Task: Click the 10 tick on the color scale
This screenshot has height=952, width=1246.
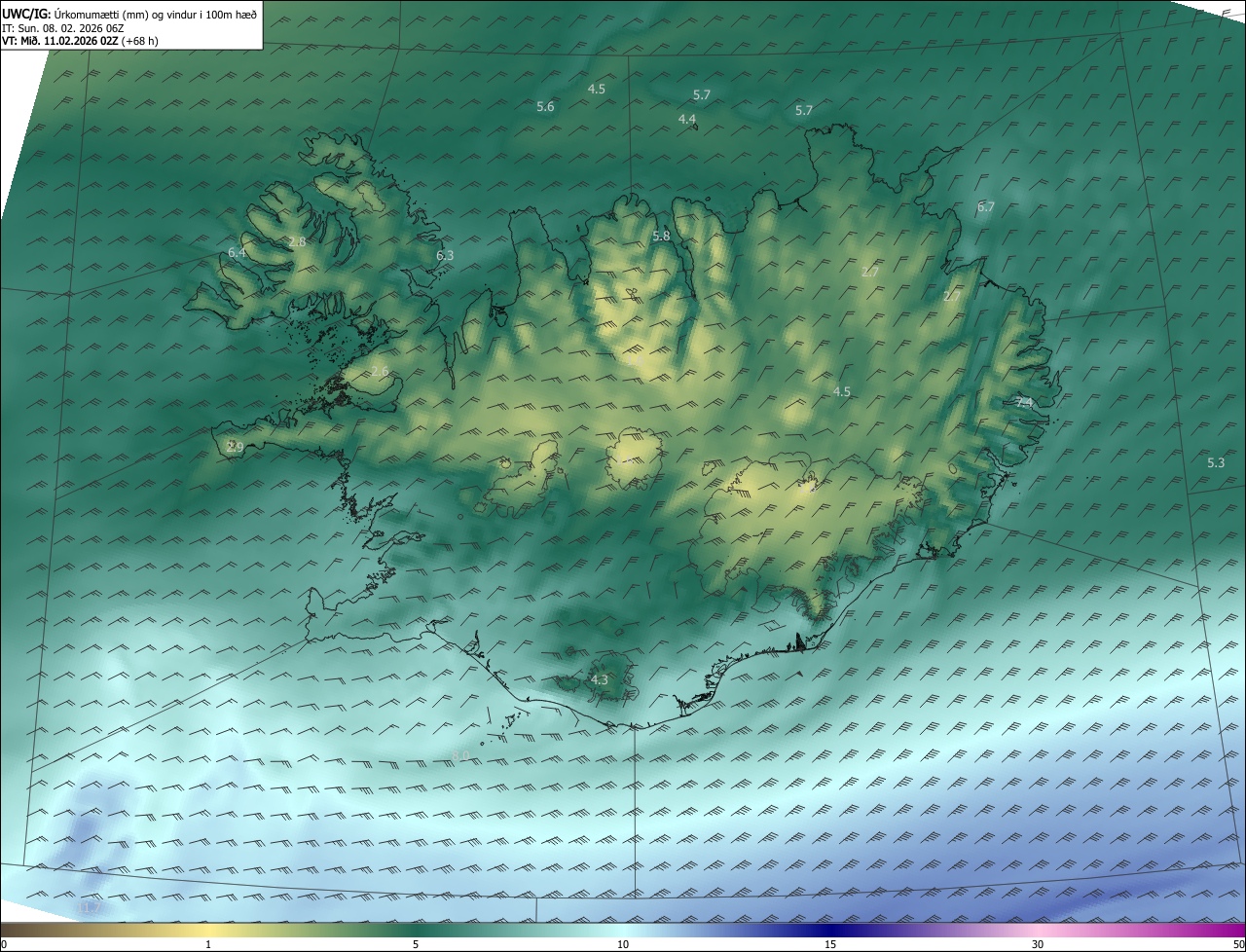Action: click(x=623, y=944)
